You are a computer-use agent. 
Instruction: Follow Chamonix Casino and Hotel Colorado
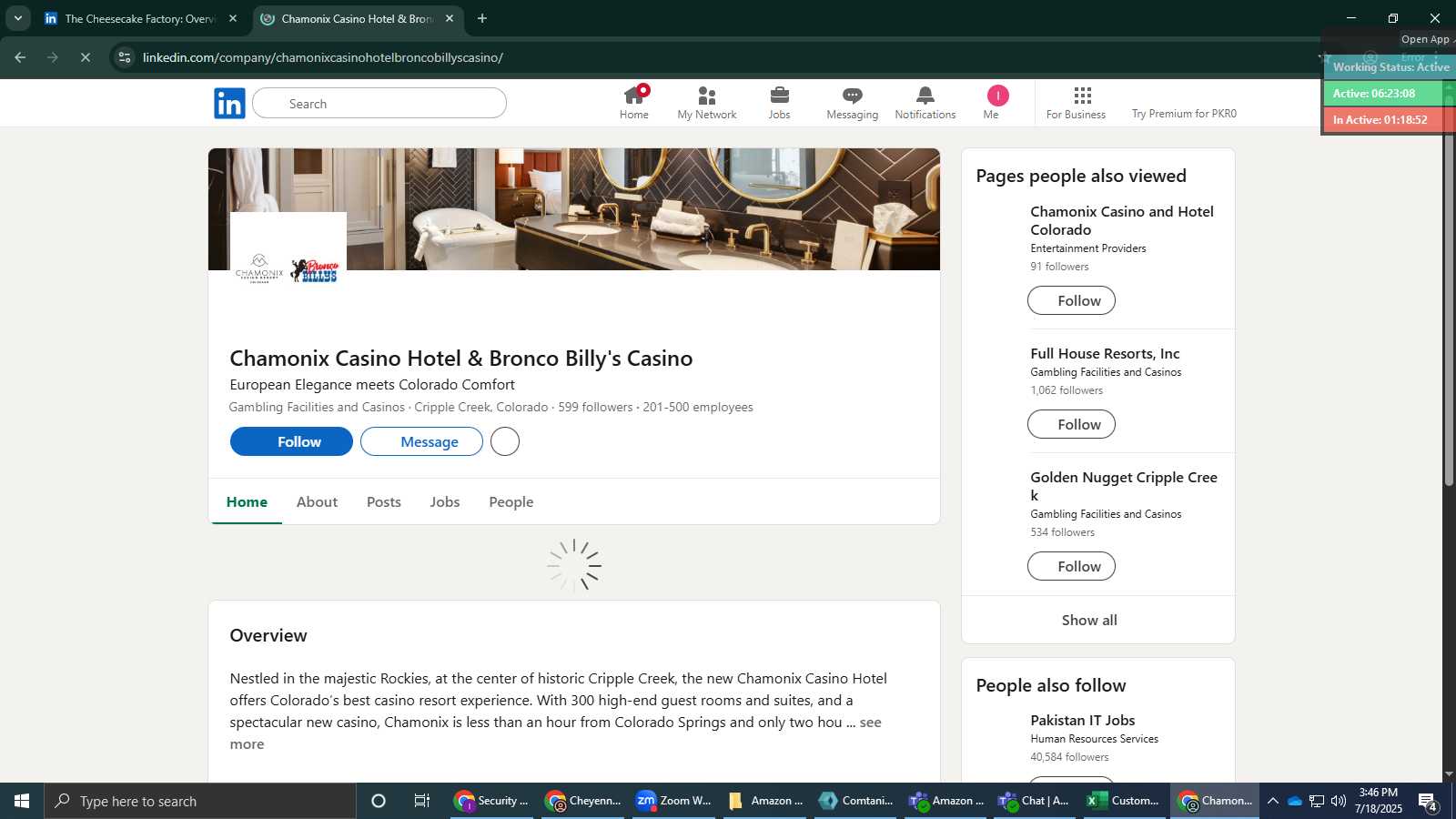1071,300
